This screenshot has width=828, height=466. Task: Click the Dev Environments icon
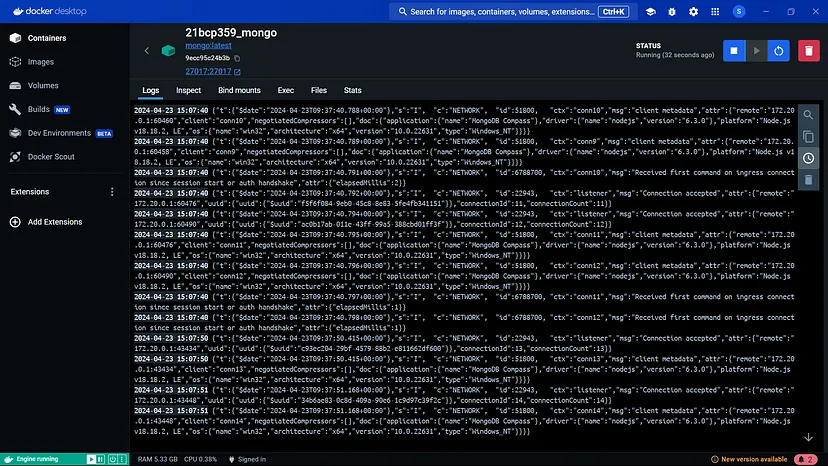pos(15,133)
